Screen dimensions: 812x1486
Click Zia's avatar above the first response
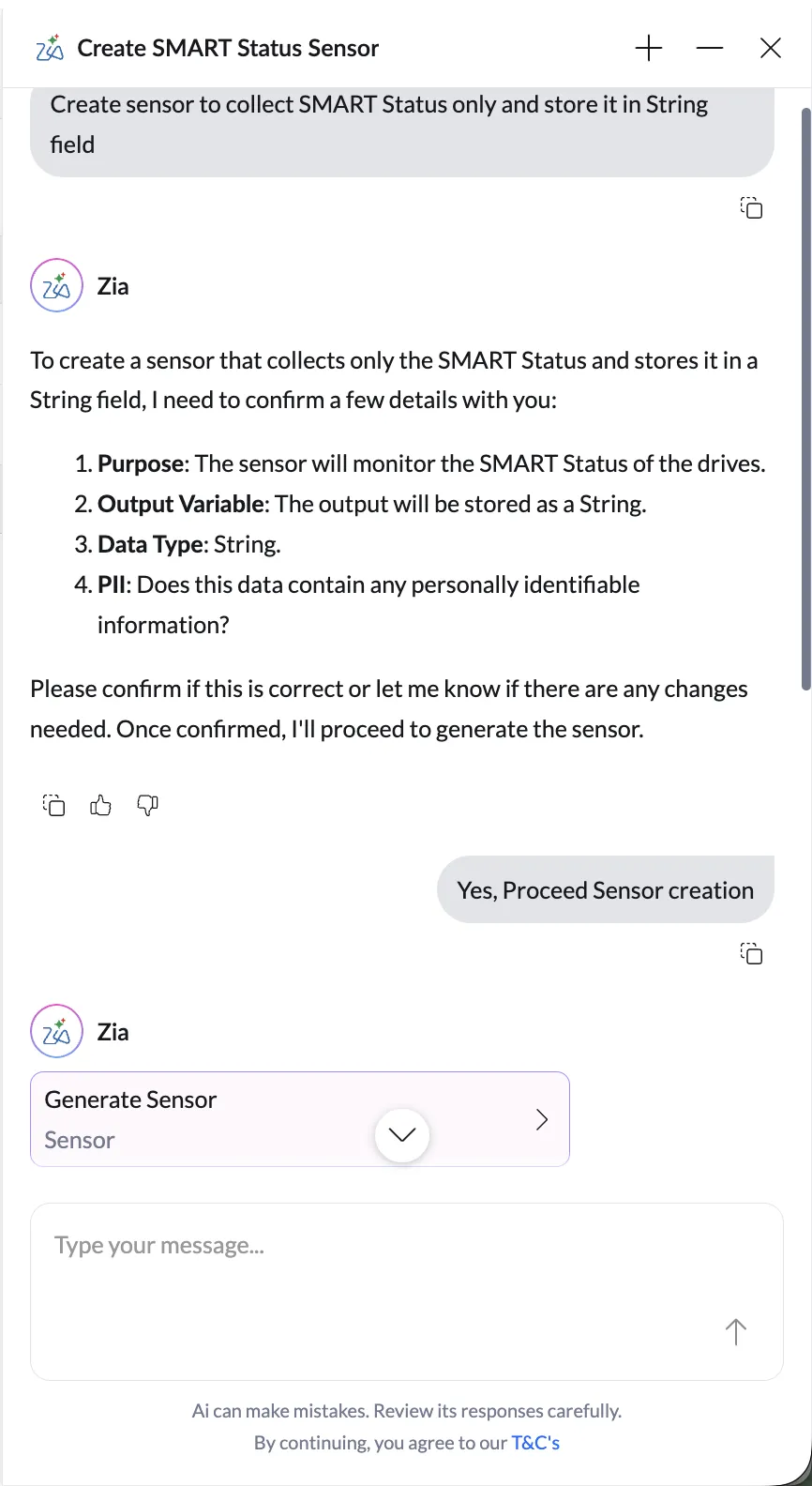[56, 285]
